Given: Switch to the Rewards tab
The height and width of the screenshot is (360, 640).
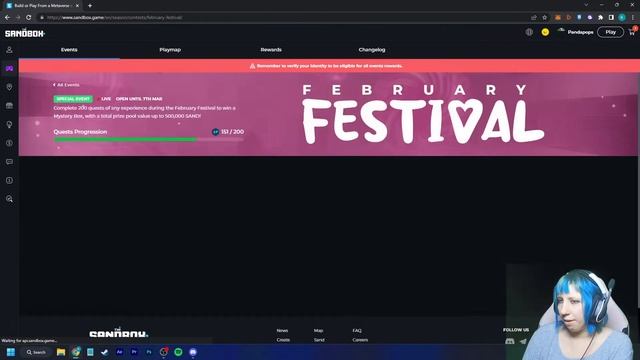Looking at the screenshot, I should 271,50.
